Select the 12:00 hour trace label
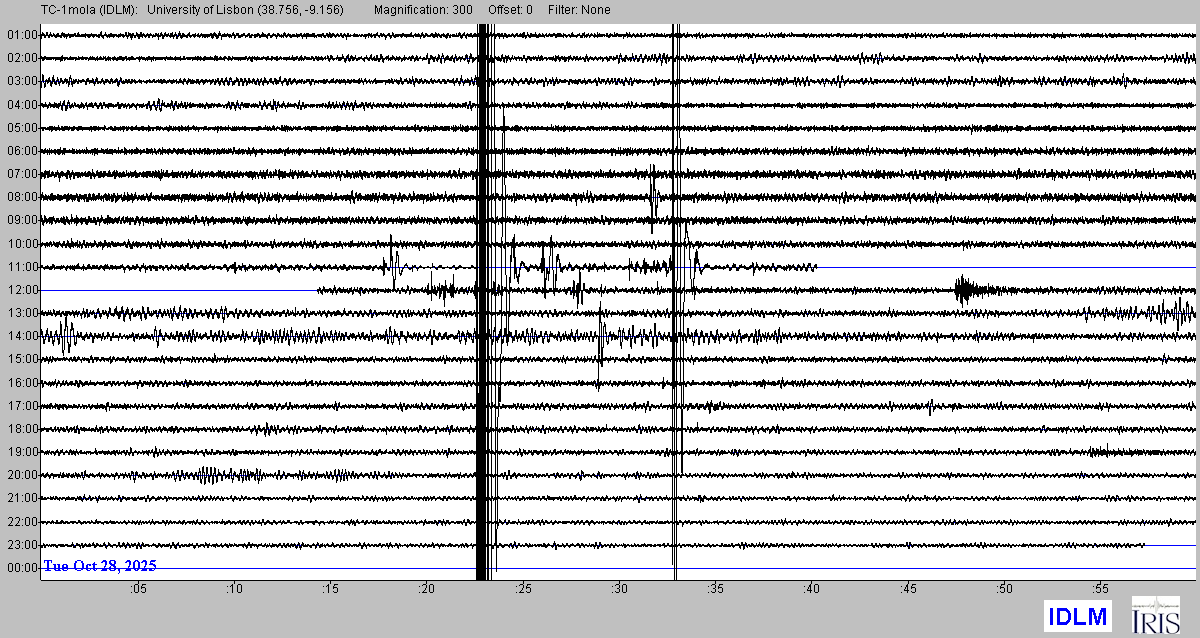The image size is (1200, 638). pyautogui.click(x=22, y=290)
